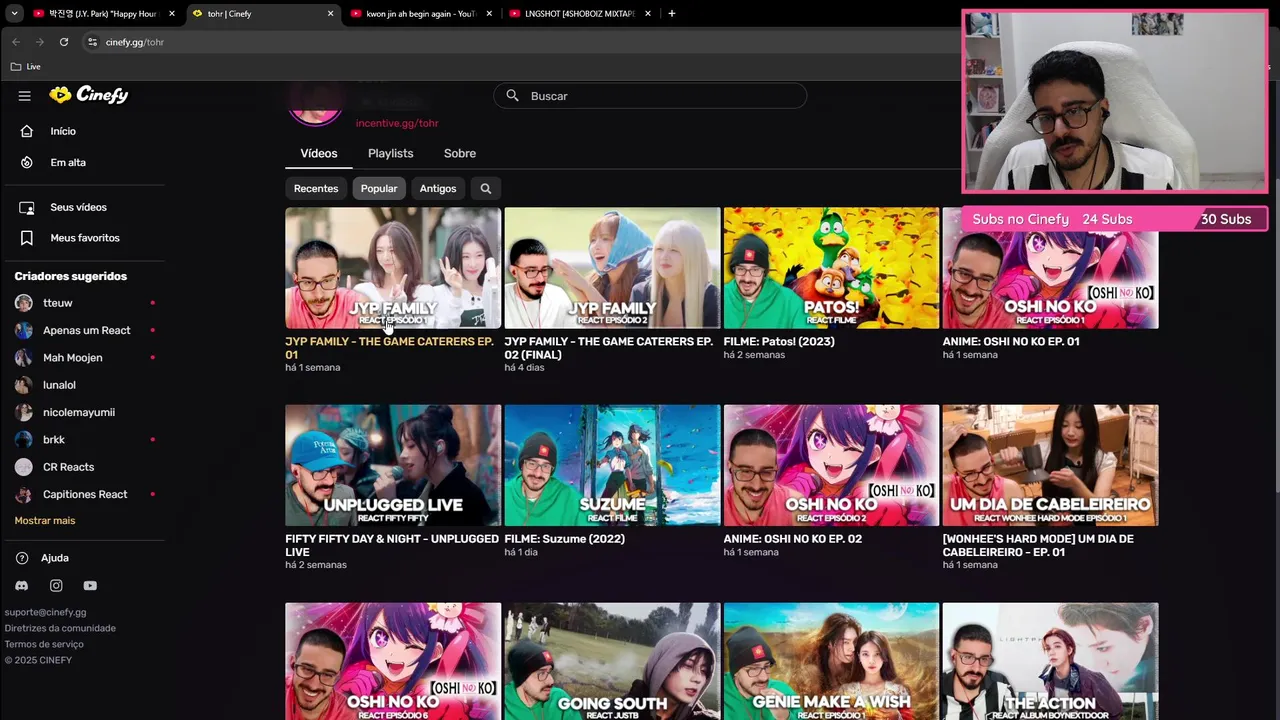Switch to Playlists tab
1280x720 pixels.
390,153
